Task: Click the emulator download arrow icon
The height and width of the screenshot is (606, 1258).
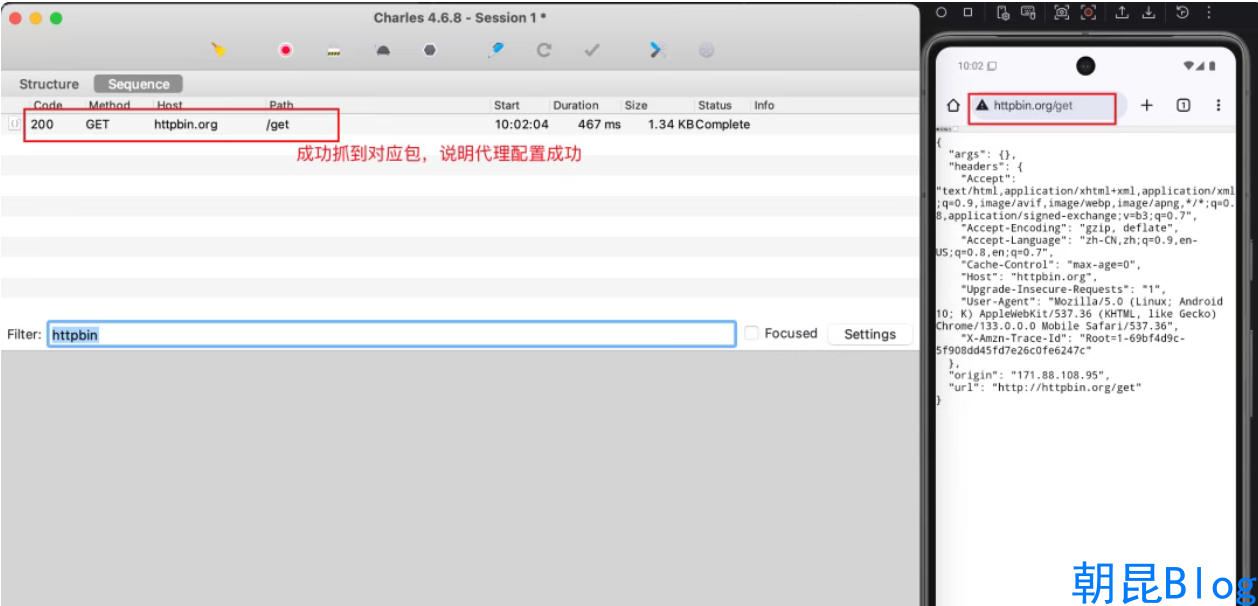Action: [x=1149, y=12]
